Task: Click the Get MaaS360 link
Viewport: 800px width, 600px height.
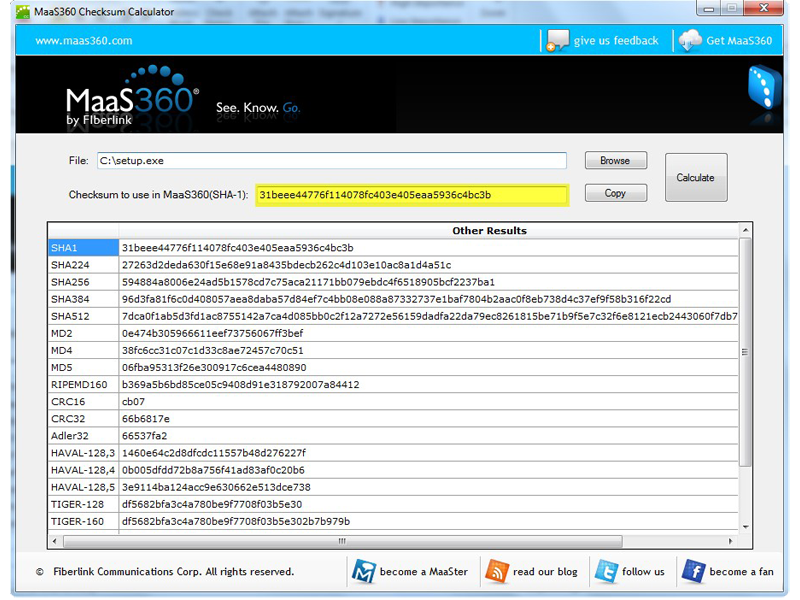Action: [739, 41]
